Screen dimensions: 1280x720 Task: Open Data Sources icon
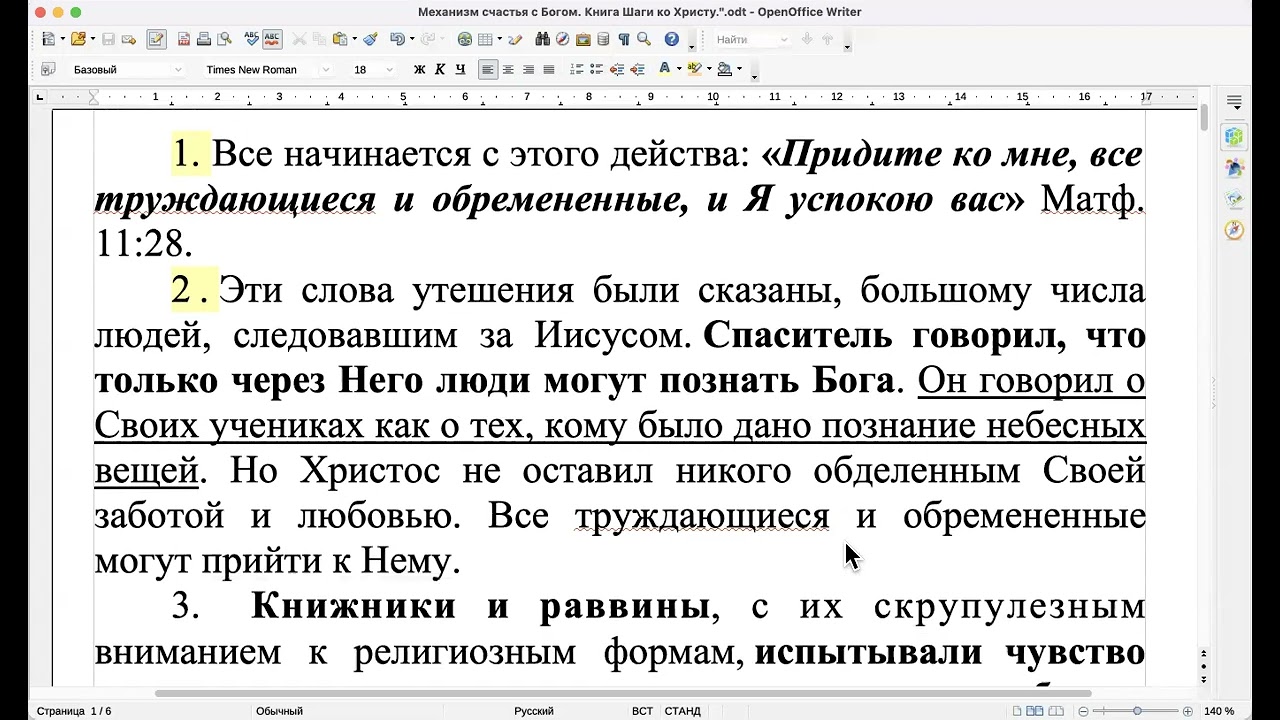click(x=603, y=40)
